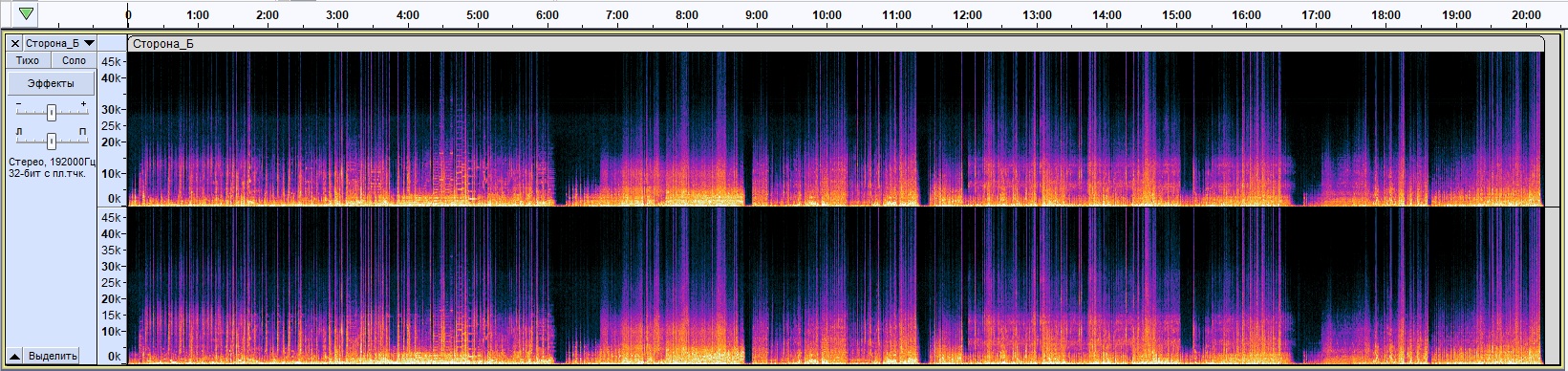Close the Сторона_Б track with the X
This screenshot has height=371, width=1568.
pos(14,44)
